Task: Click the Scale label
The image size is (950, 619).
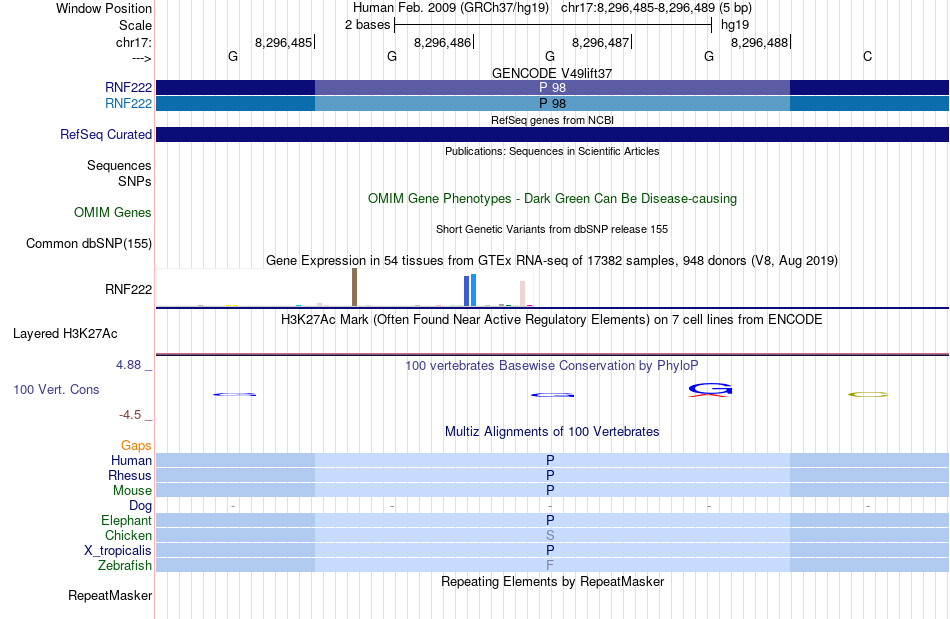Action: click(136, 25)
